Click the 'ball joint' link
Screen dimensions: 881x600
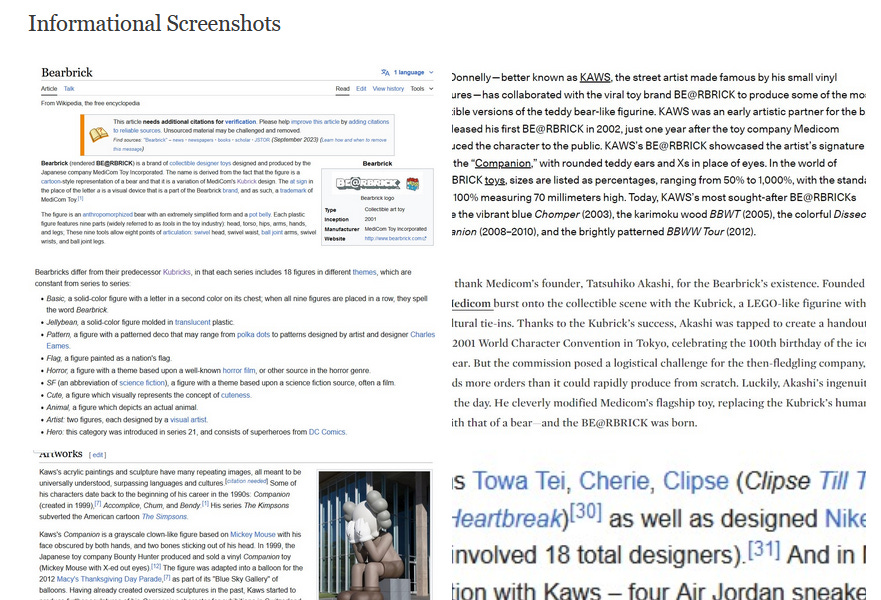(272, 233)
